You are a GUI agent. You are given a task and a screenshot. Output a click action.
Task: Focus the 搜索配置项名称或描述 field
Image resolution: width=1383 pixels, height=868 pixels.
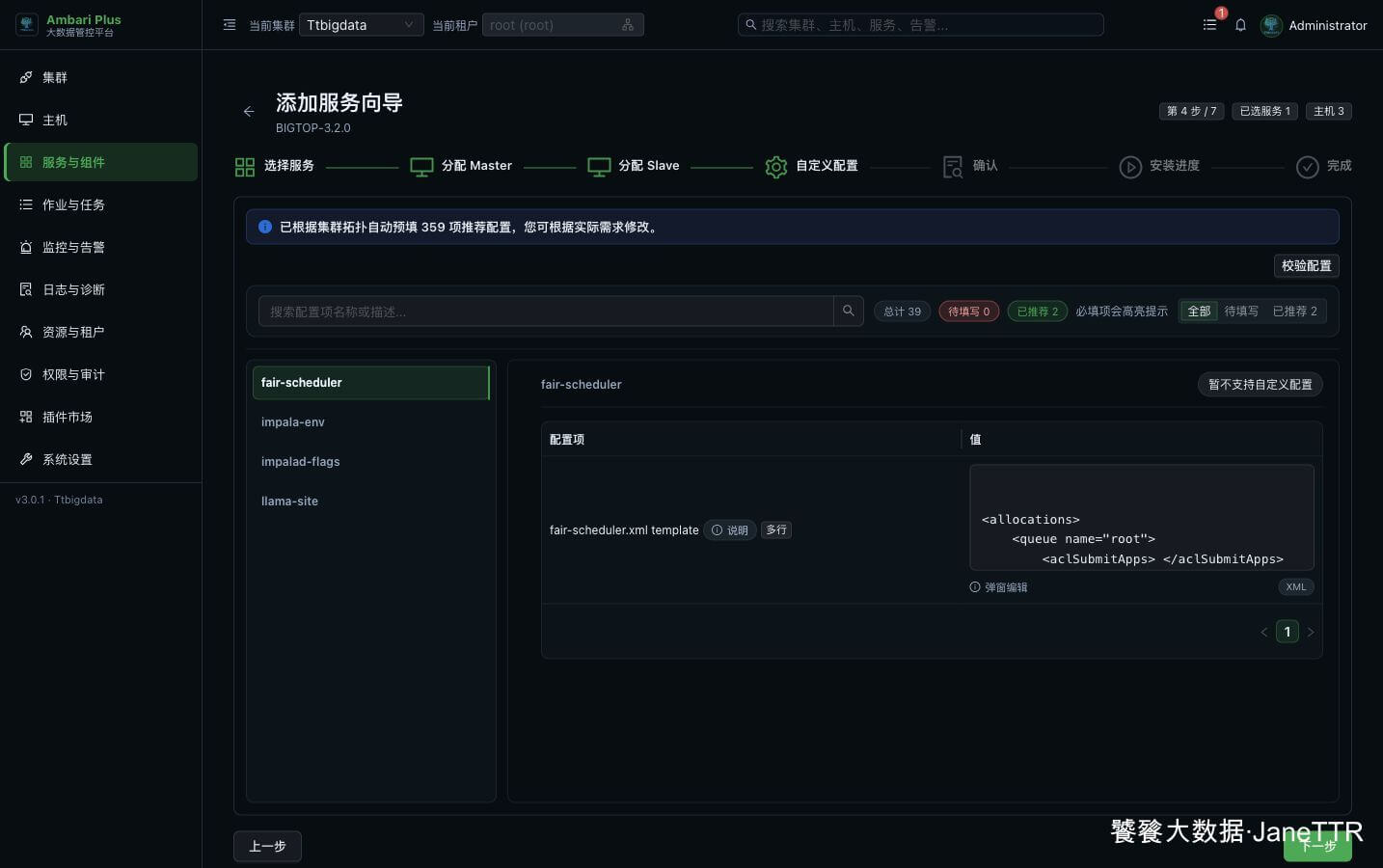click(x=546, y=311)
